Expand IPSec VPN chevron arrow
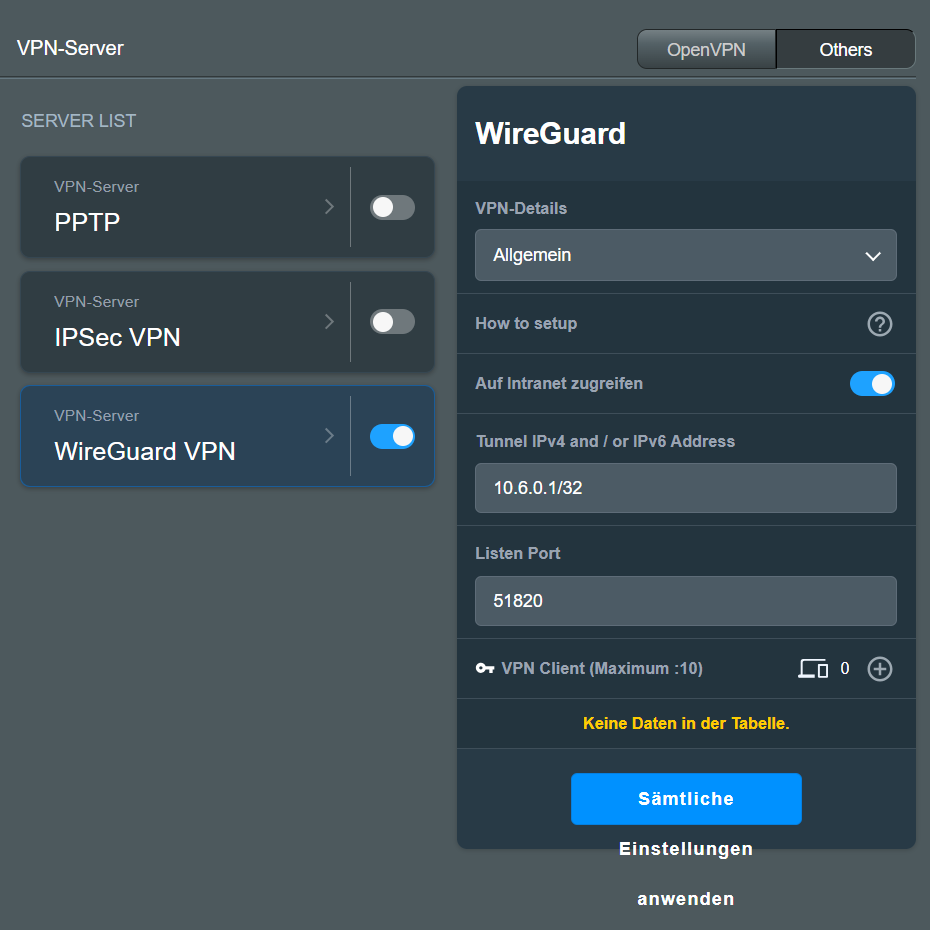 tap(329, 322)
